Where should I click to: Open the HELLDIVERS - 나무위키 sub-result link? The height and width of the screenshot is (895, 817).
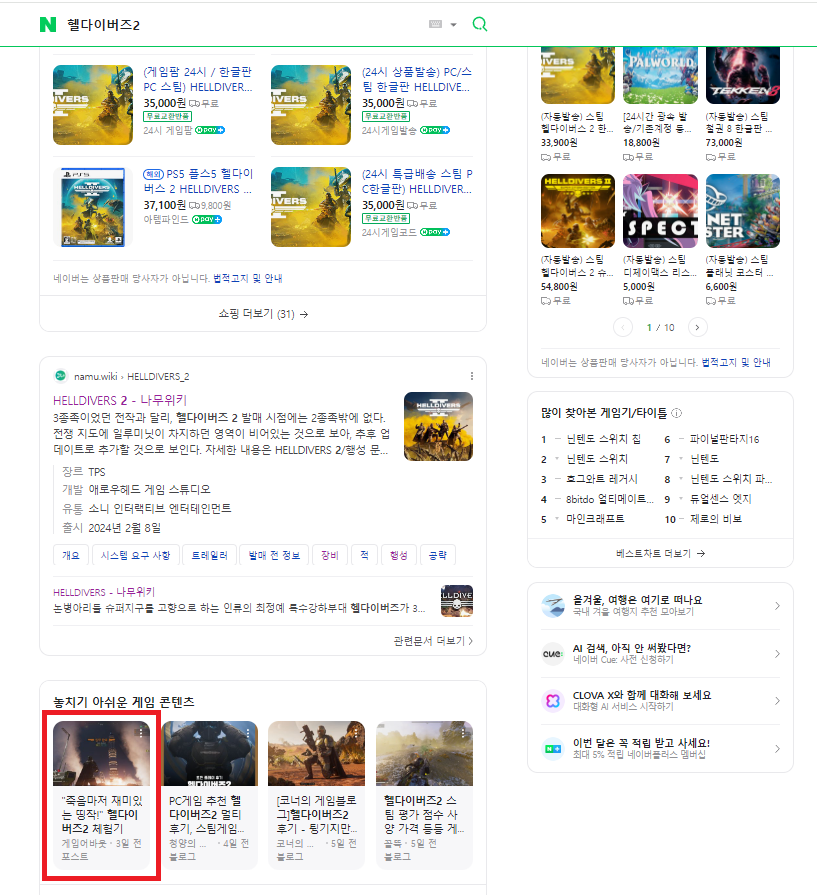(x=104, y=592)
